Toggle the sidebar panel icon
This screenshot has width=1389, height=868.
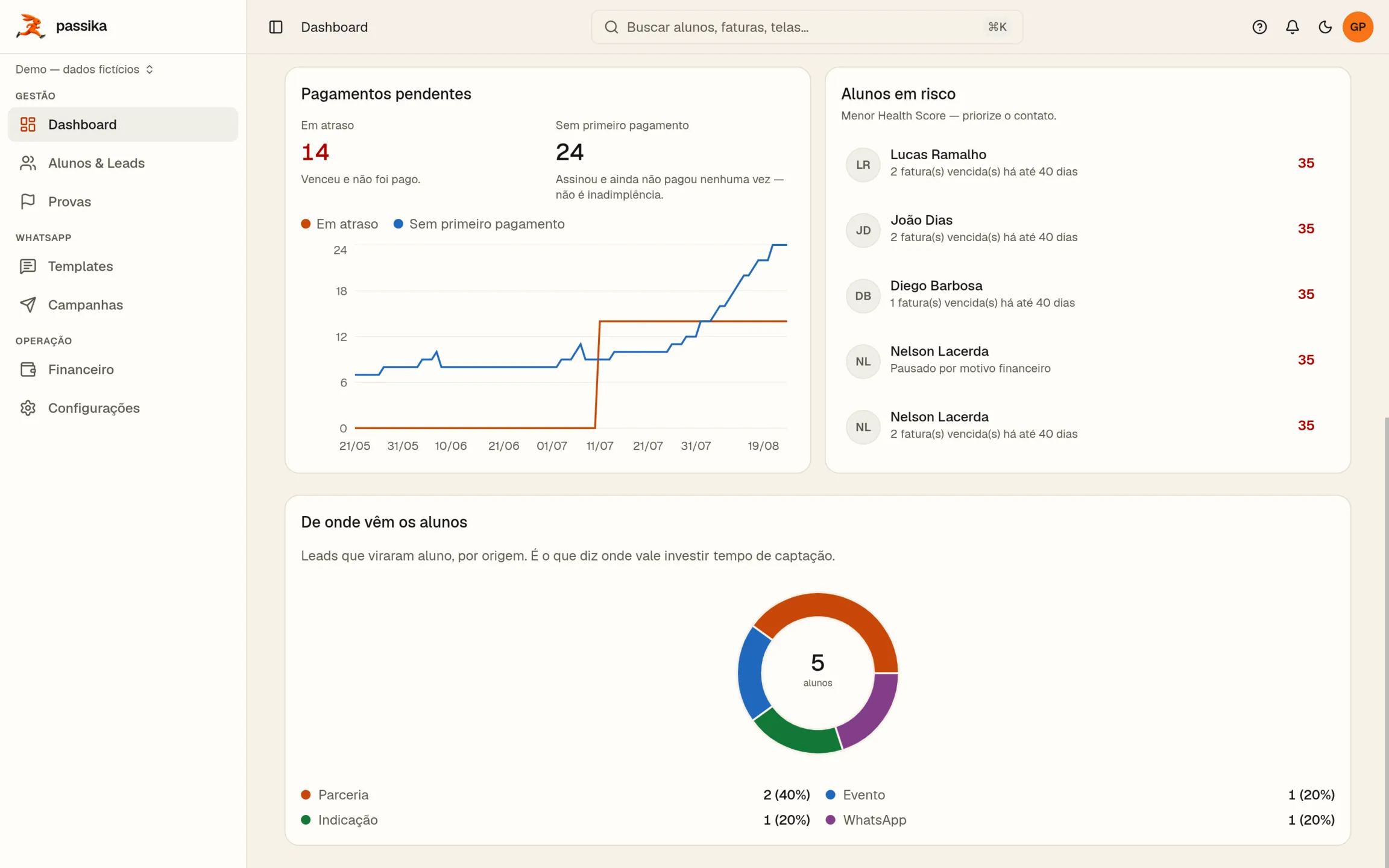point(276,27)
